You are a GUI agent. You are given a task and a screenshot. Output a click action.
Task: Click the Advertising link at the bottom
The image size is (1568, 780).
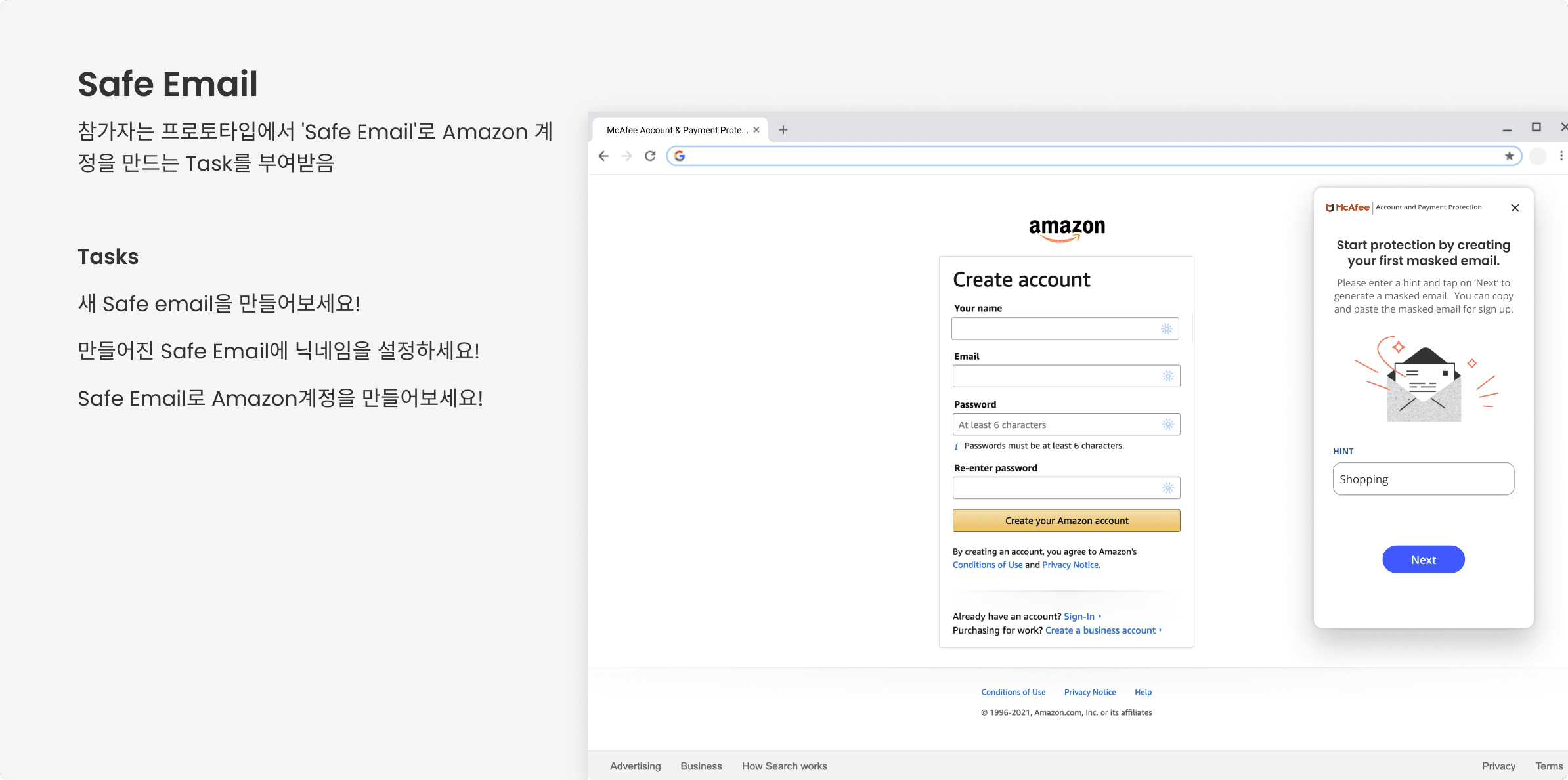(x=636, y=766)
